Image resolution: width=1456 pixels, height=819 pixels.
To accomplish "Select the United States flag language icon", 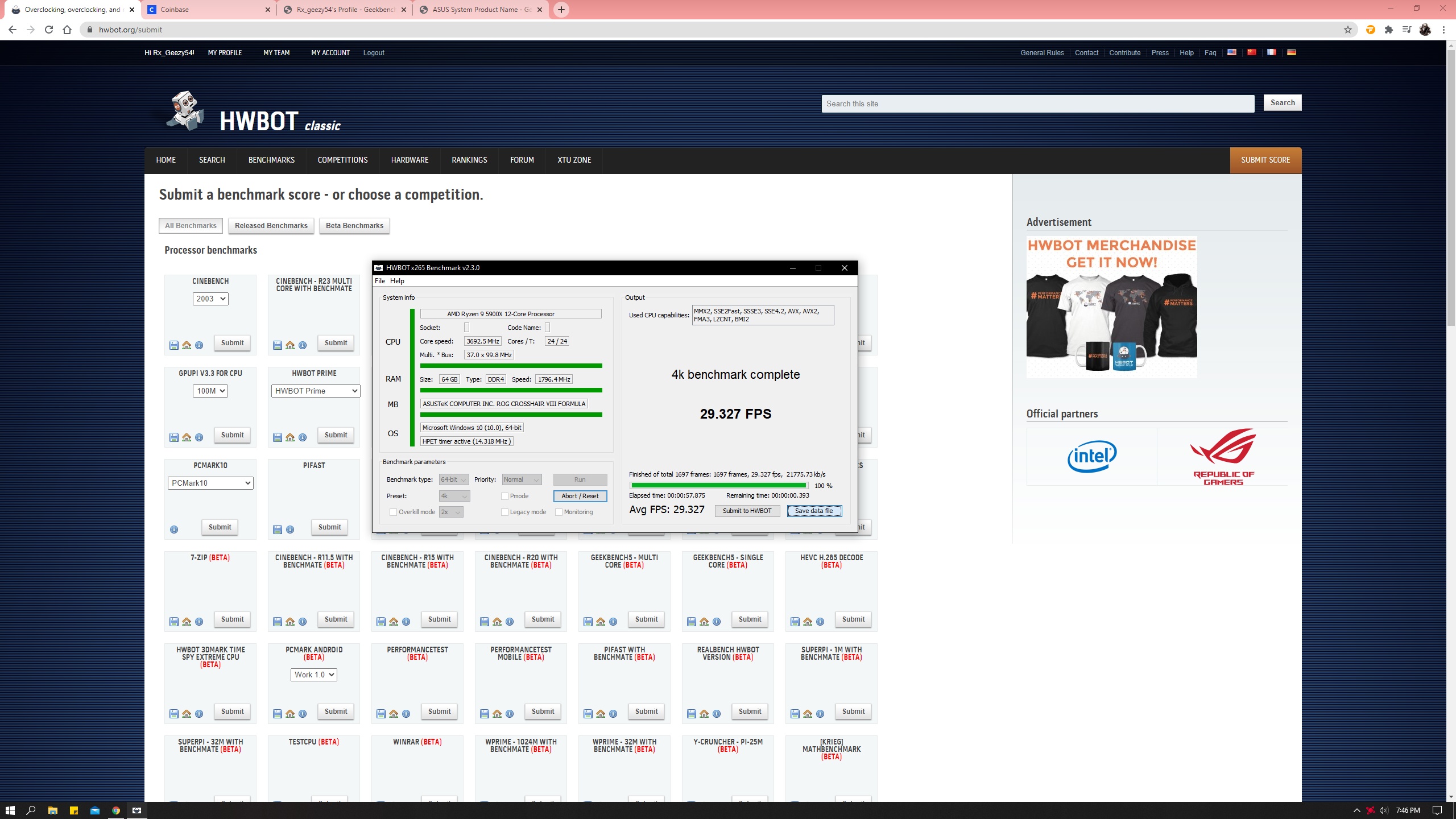I will [x=1232, y=52].
